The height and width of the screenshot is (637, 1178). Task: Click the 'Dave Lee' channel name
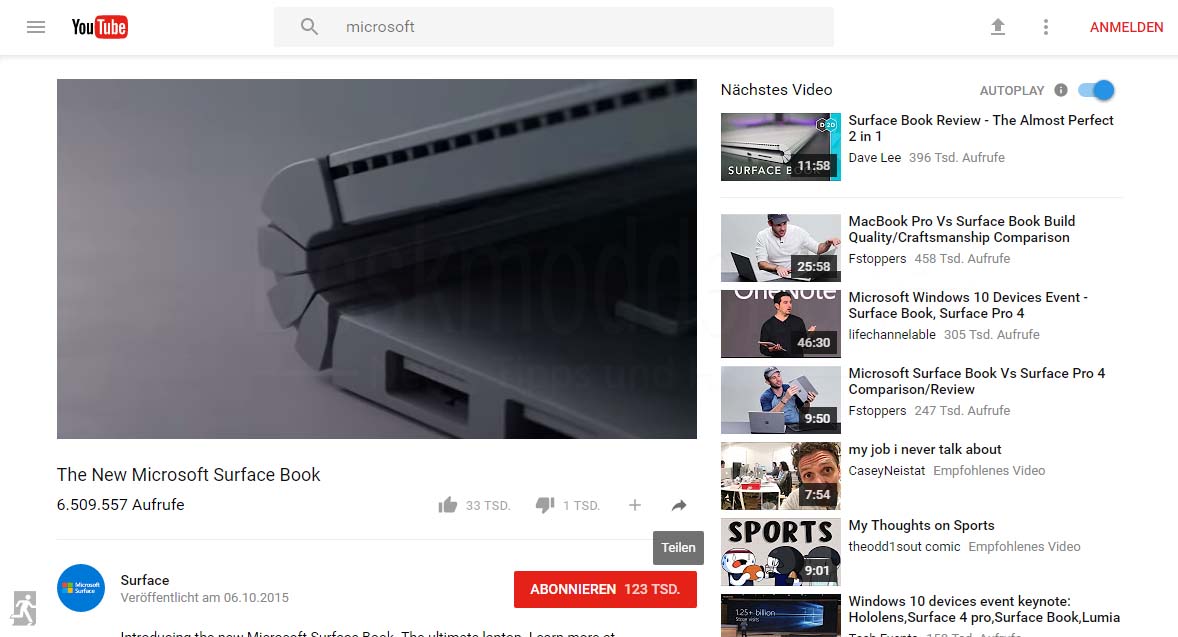coord(874,158)
